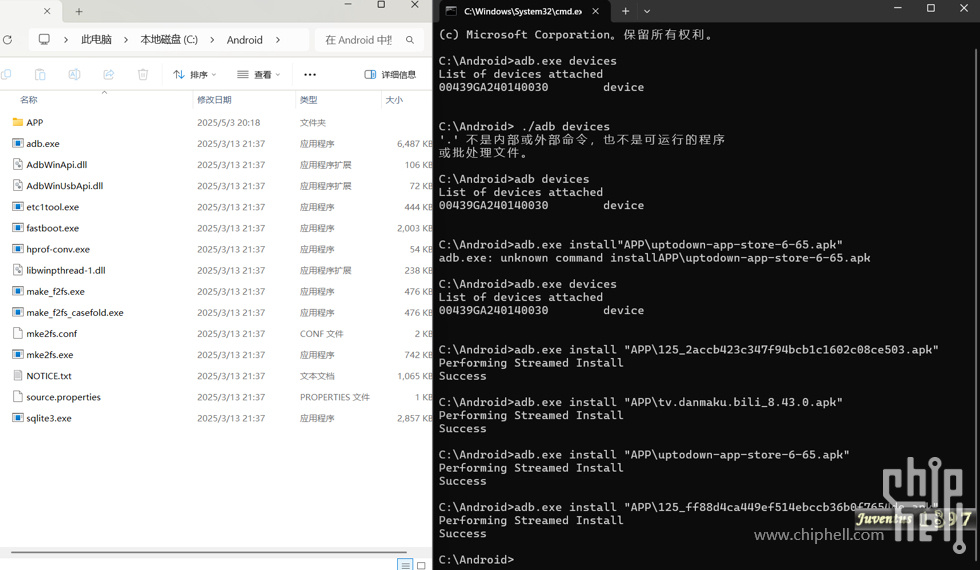Open the terminal new-tab profile dropdown arrow
This screenshot has height=570, width=980.
(647, 11)
